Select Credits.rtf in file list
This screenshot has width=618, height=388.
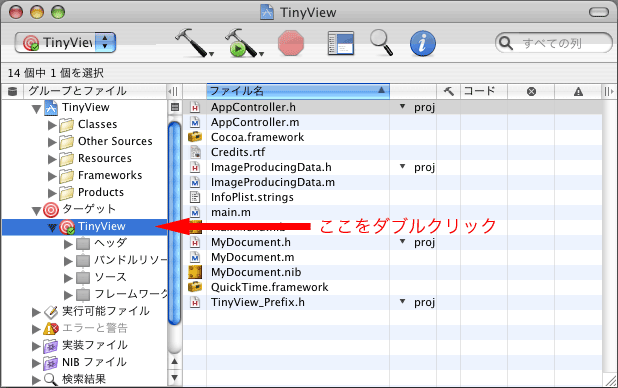tap(238, 152)
